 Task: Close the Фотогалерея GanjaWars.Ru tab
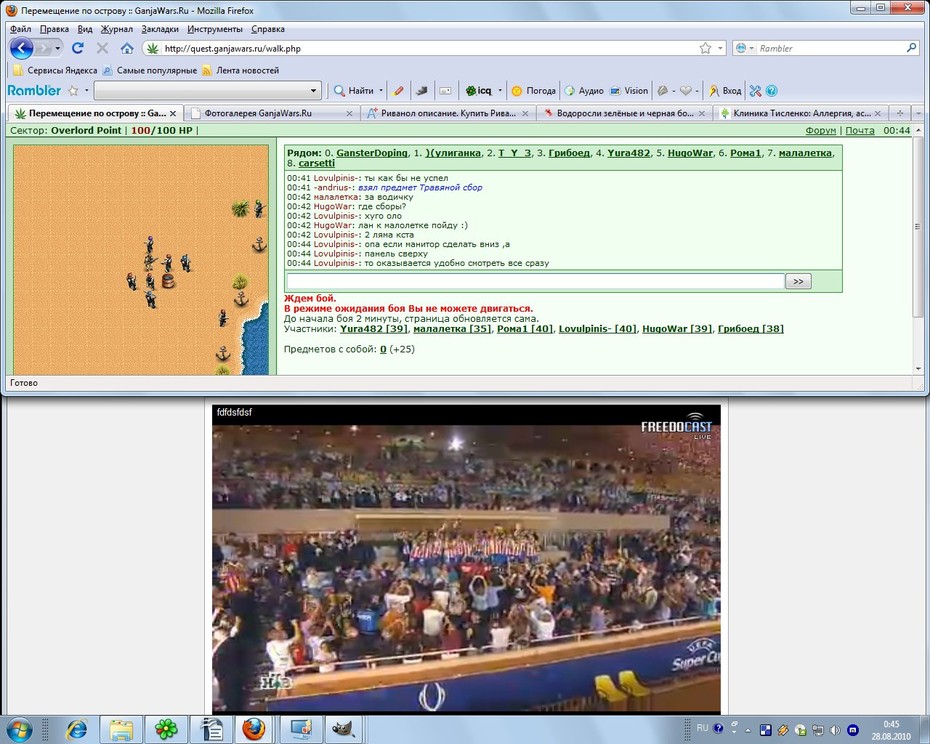349,113
